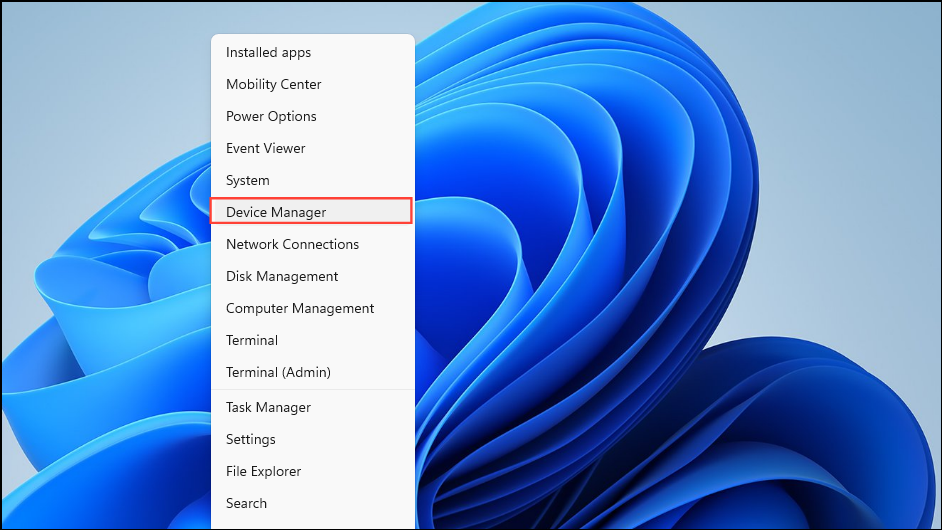Select Mobility Center entry
The image size is (942, 530).
pos(312,84)
